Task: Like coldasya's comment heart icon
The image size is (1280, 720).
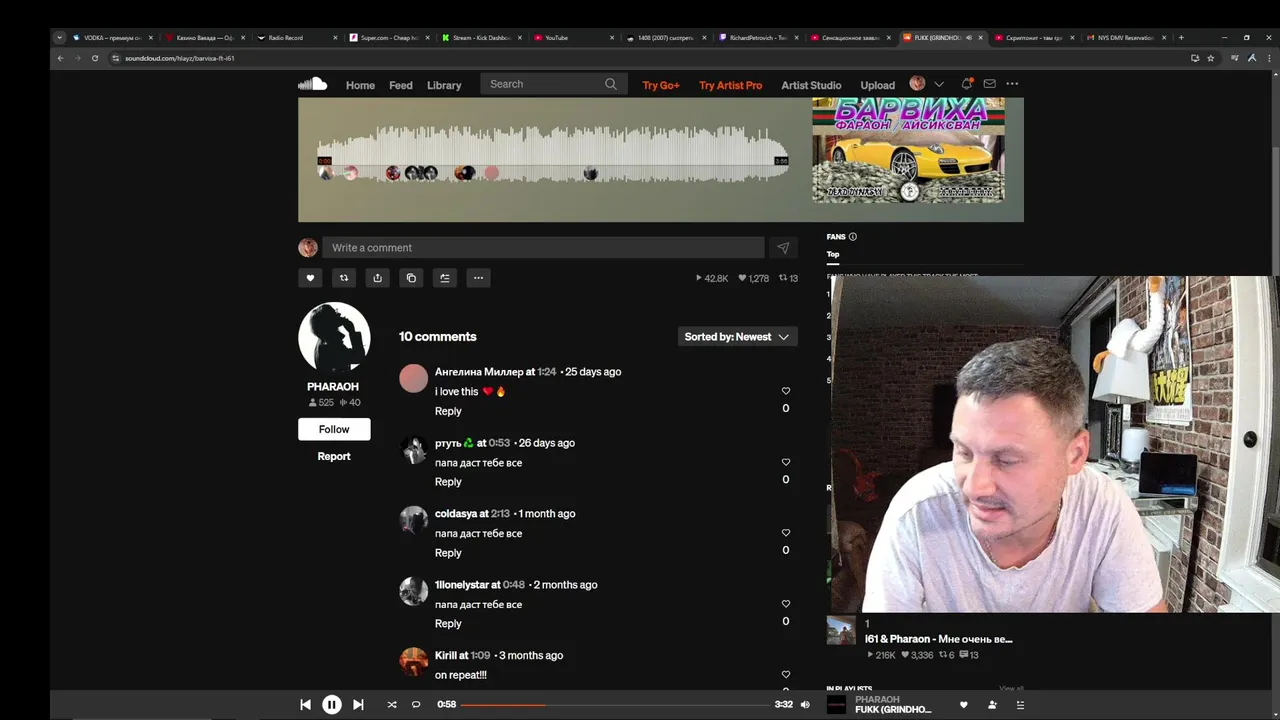Action: [786, 533]
